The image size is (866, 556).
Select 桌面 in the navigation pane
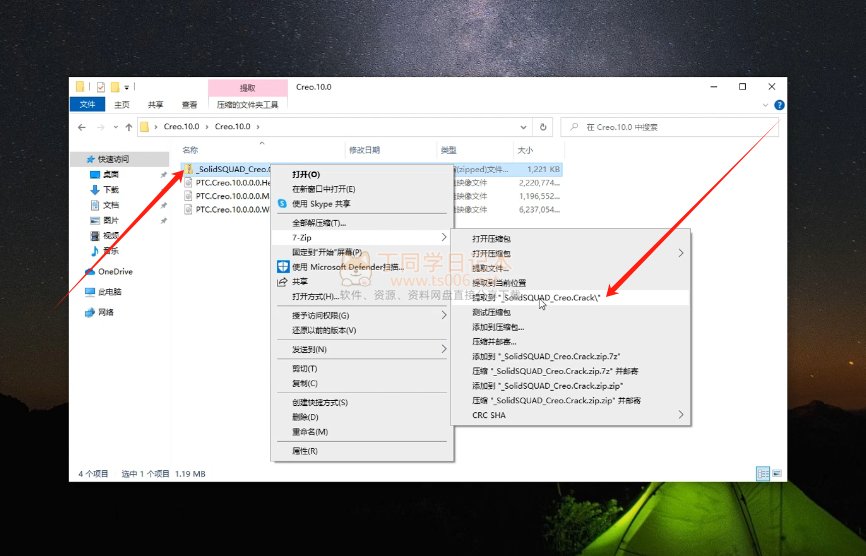[111, 174]
